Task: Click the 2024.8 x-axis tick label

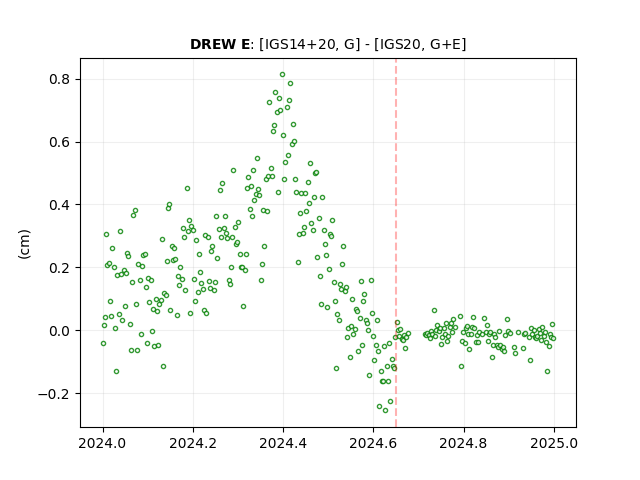Action: (463, 443)
